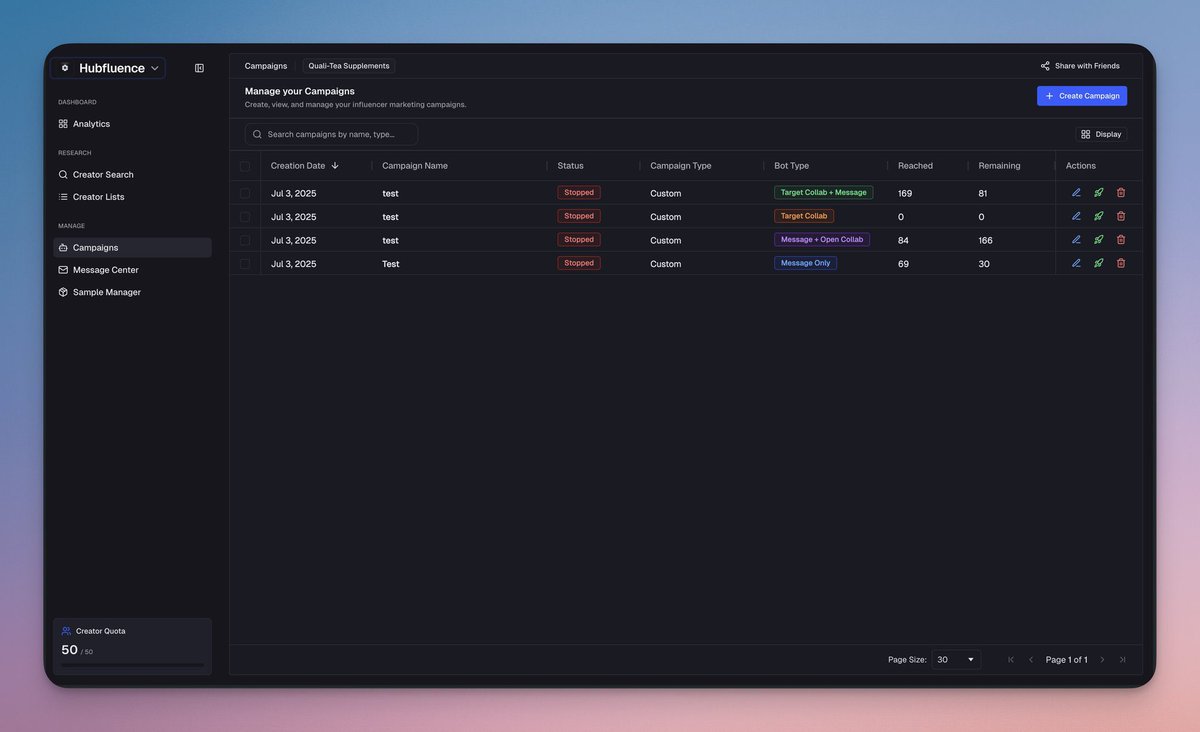Launch the Message + Open Collab campaign
The width and height of the screenshot is (1200, 732).
click(x=1098, y=240)
